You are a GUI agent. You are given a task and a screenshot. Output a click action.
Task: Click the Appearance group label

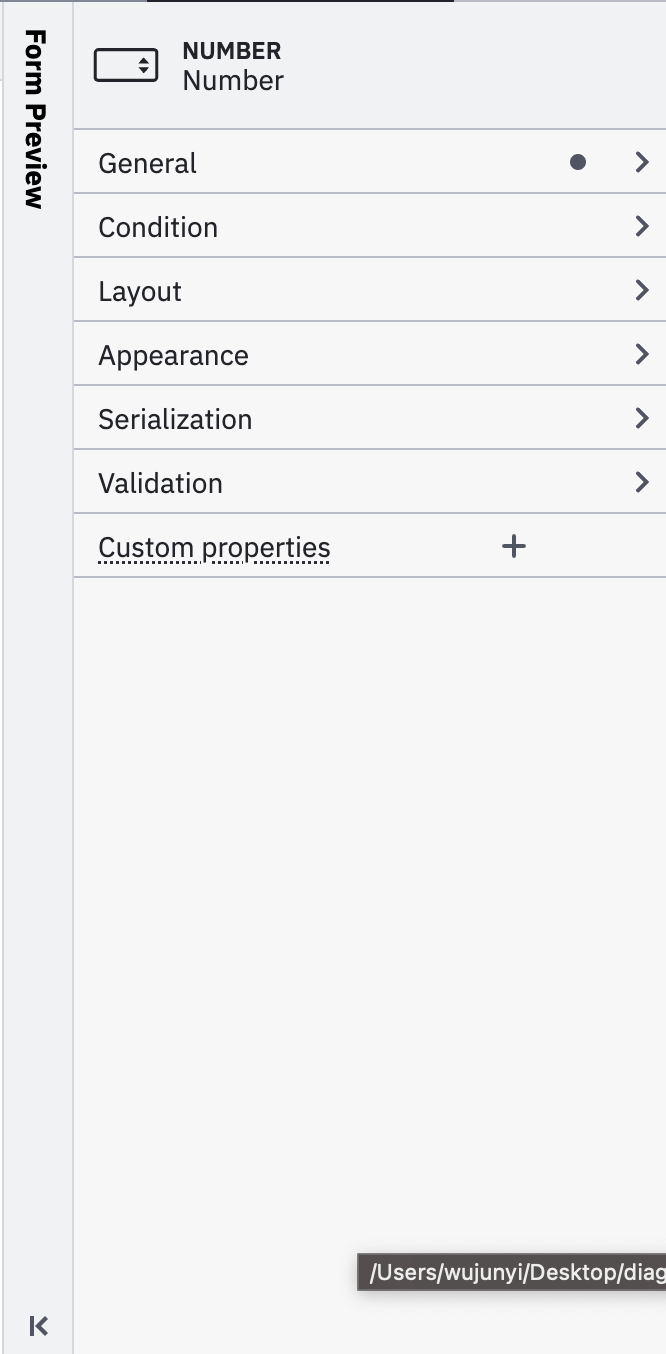click(x=173, y=355)
